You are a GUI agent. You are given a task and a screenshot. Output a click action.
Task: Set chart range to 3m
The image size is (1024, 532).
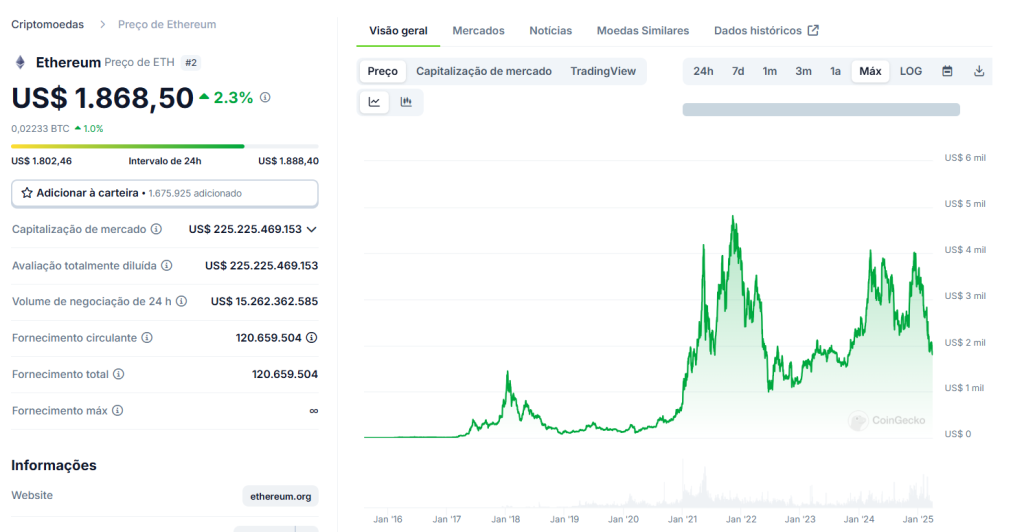point(803,71)
